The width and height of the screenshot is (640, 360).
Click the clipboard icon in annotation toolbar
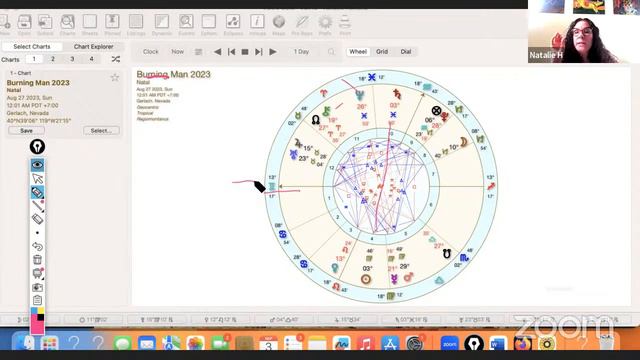coord(37,300)
